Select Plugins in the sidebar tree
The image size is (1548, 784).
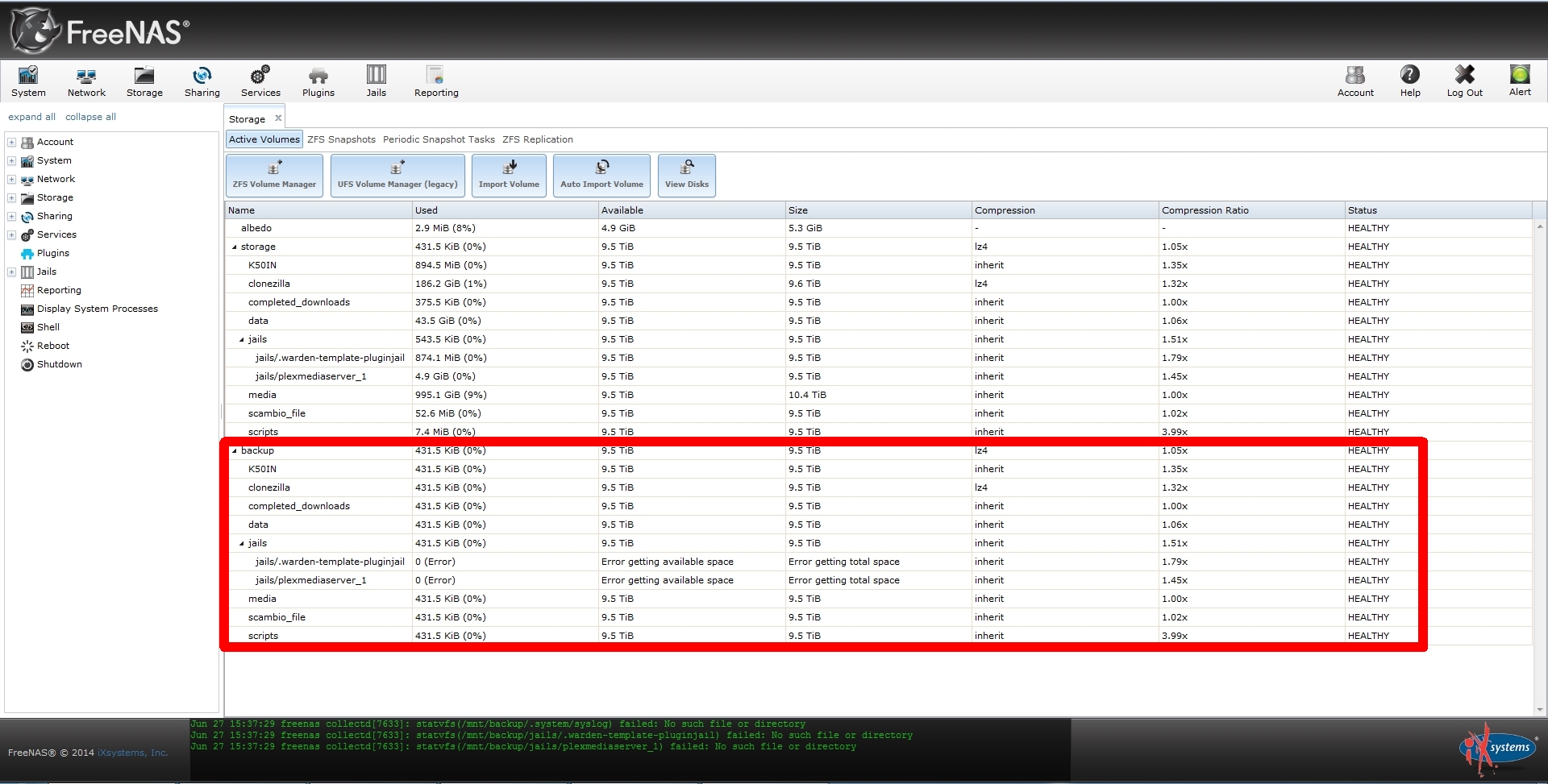point(53,253)
